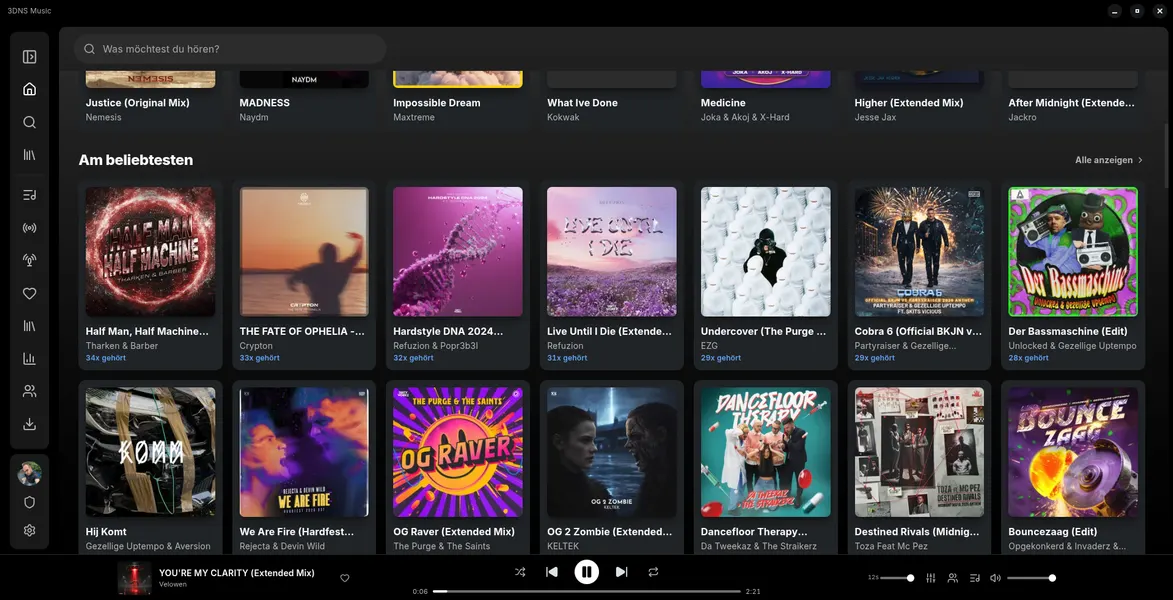
Task: Set the volume slider level
Action: 1032,578
